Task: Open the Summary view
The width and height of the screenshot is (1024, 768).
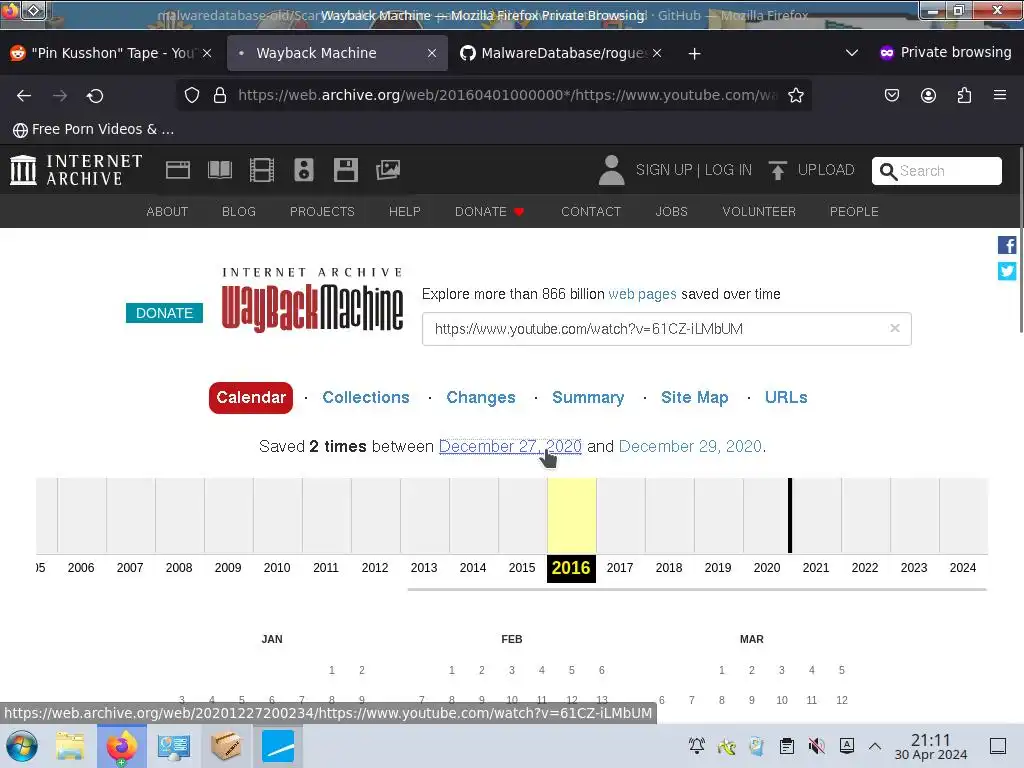Action: click(x=588, y=397)
